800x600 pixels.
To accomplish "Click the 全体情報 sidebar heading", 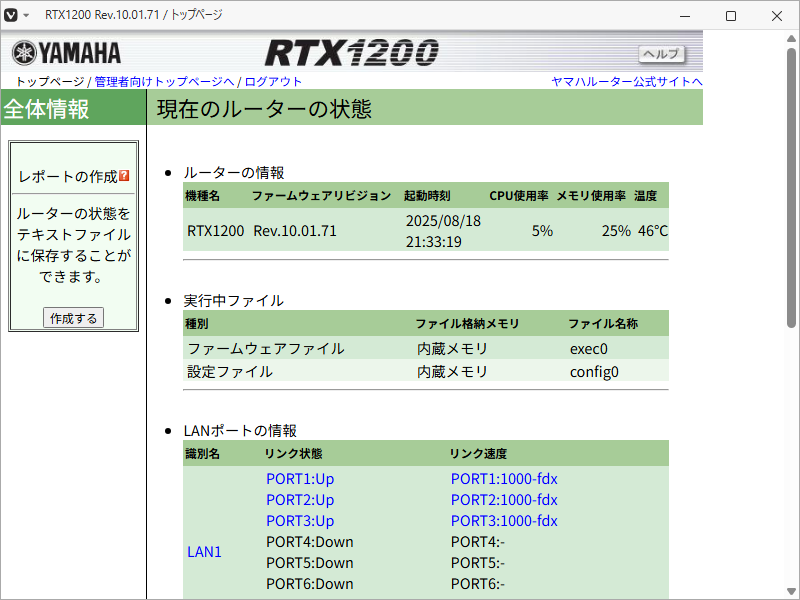I will [x=46, y=109].
